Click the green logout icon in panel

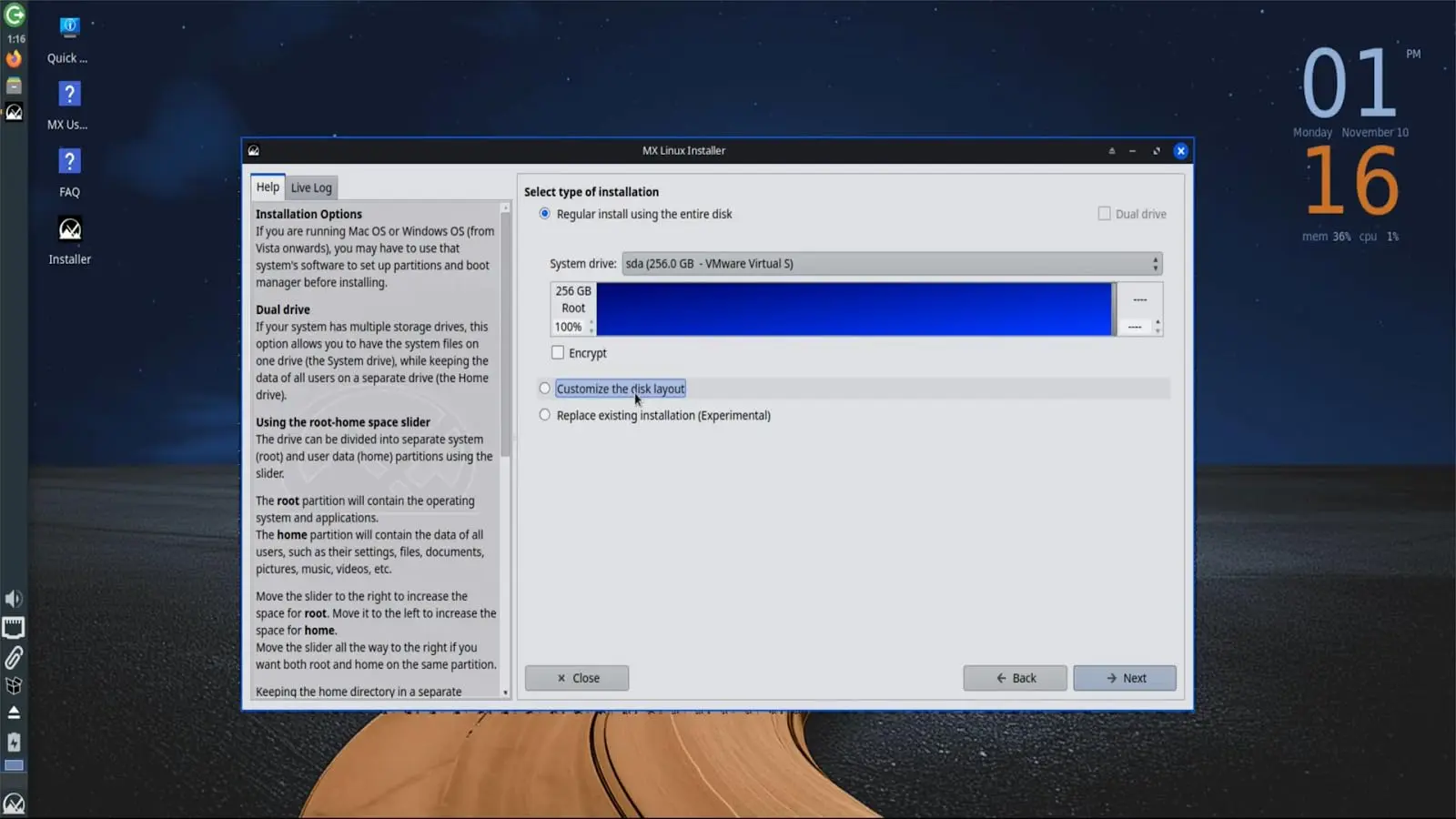click(x=15, y=15)
